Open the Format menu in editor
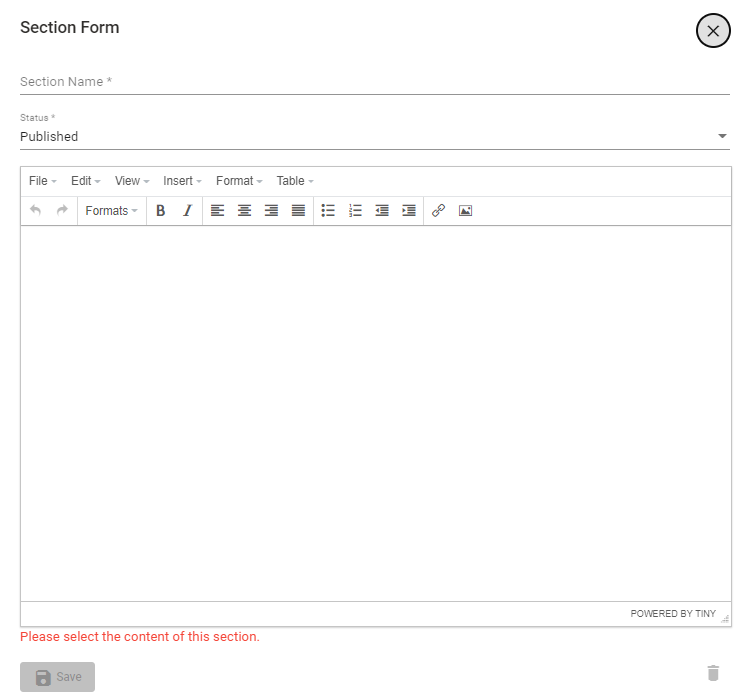This screenshot has height=693, width=746. (x=239, y=181)
